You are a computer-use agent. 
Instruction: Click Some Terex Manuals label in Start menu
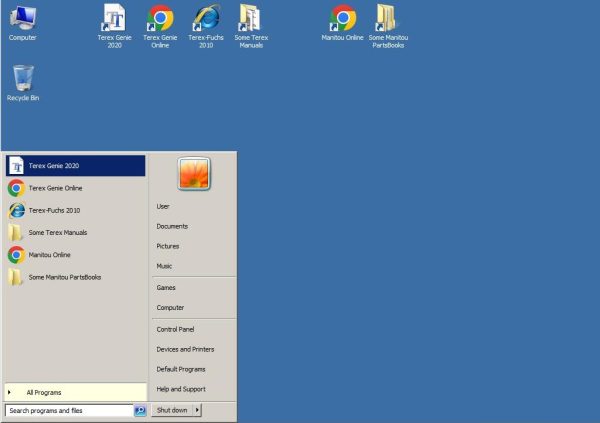[58, 232]
